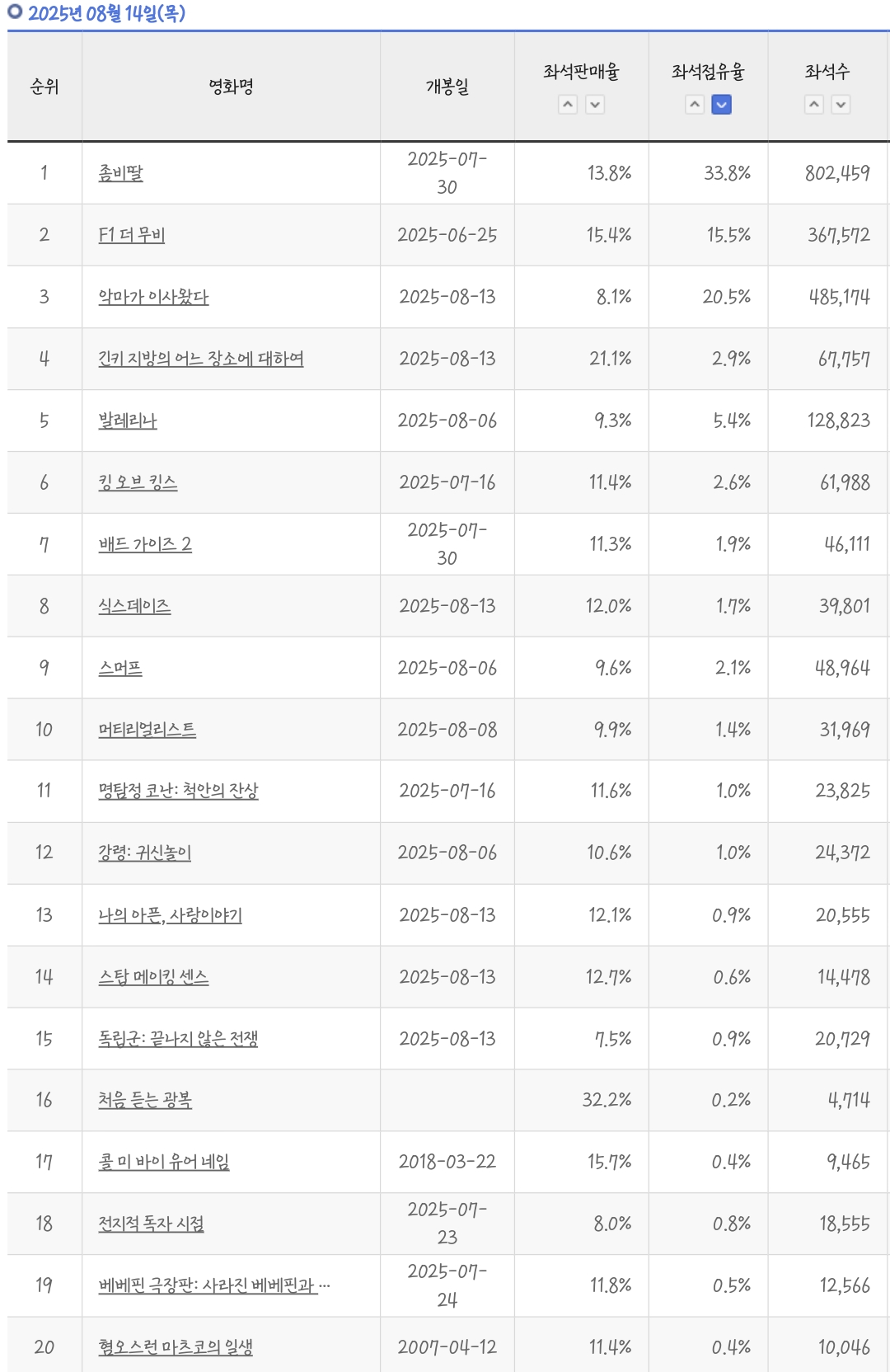Open the F1 더 무비 link
The width and height of the screenshot is (890, 1372).
pyautogui.click(x=131, y=235)
